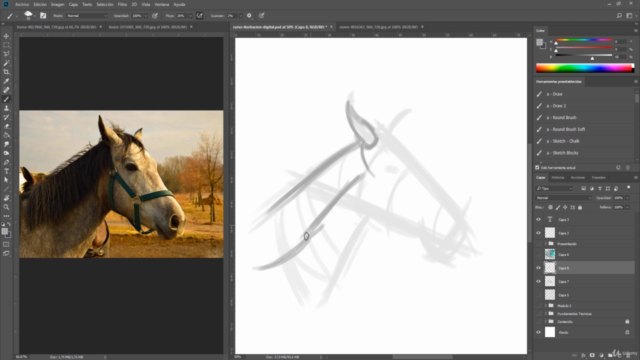
Task: Expand the Fundamentos Tecnicos group
Action: coord(546,313)
